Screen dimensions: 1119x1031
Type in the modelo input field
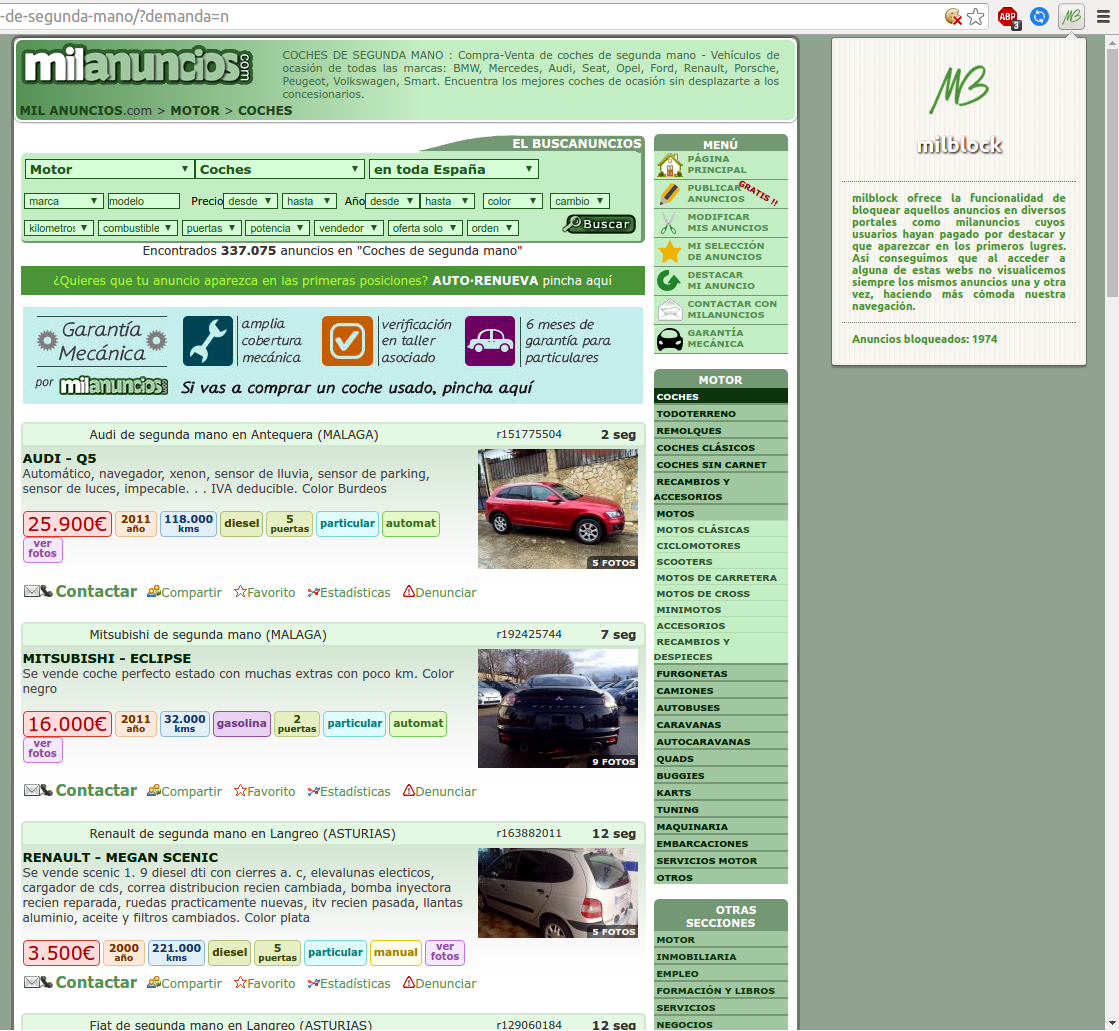coord(143,201)
